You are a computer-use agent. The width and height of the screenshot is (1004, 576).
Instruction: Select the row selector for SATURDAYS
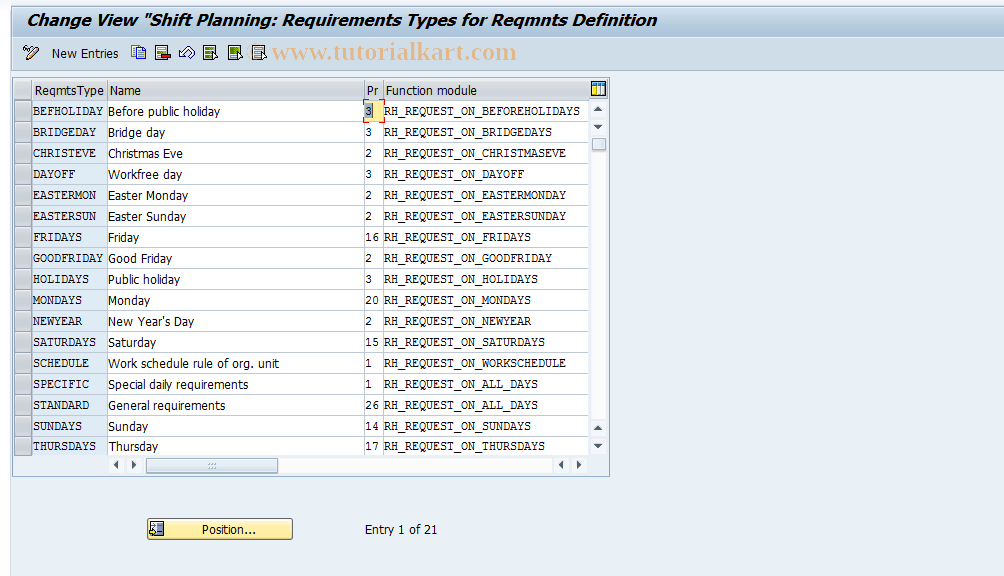pyautogui.click(x=23, y=342)
